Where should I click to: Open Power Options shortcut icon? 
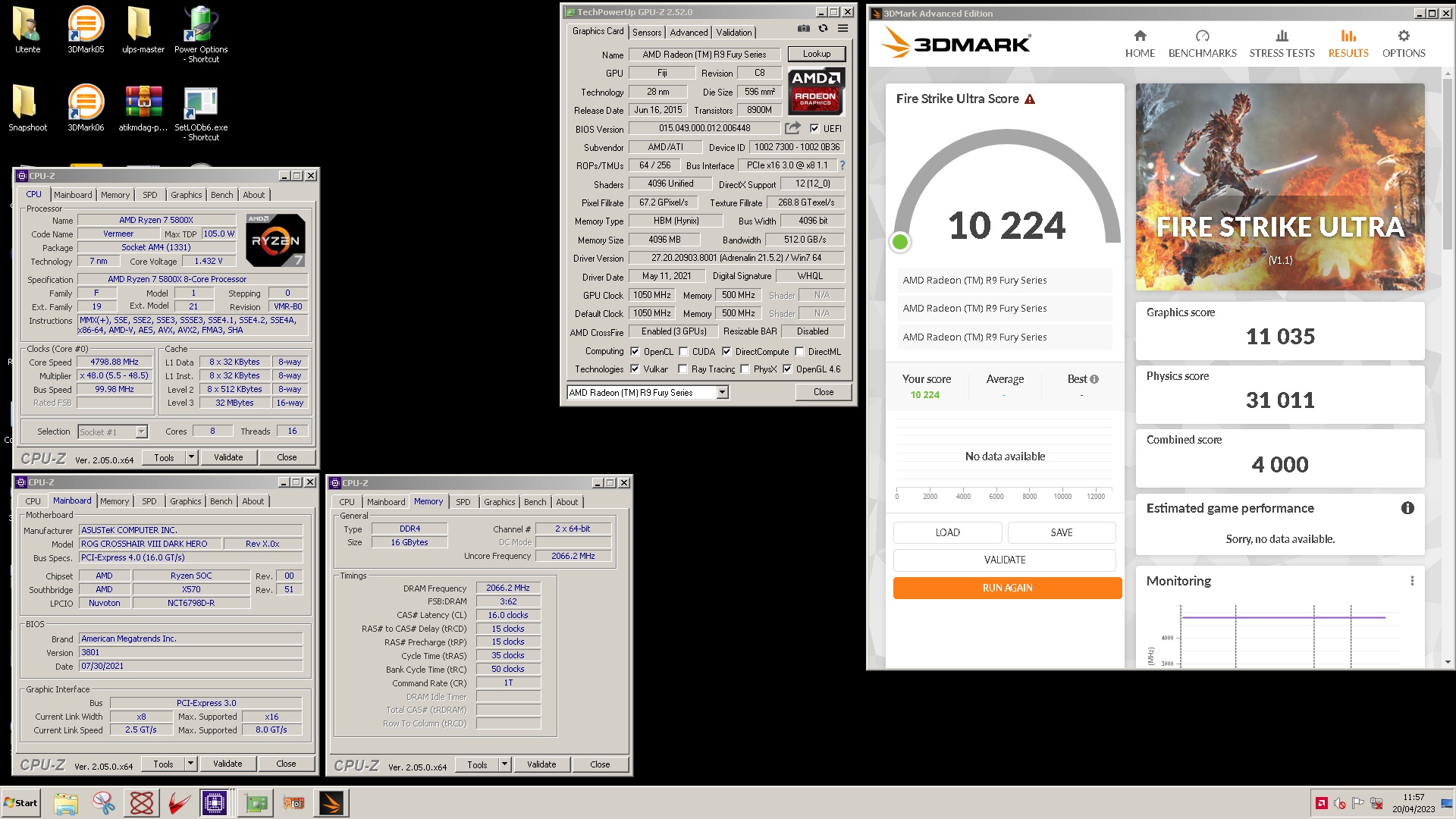click(x=201, y=33)
